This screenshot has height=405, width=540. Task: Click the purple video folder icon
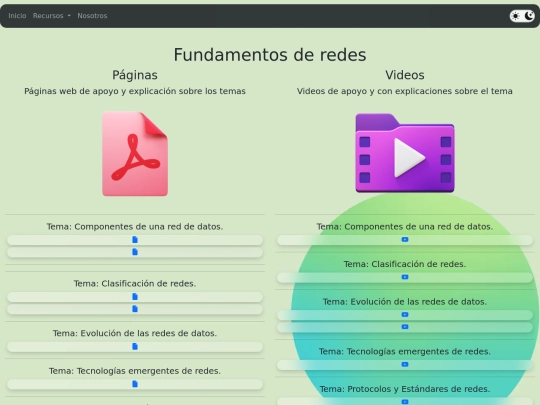[405, 153]
